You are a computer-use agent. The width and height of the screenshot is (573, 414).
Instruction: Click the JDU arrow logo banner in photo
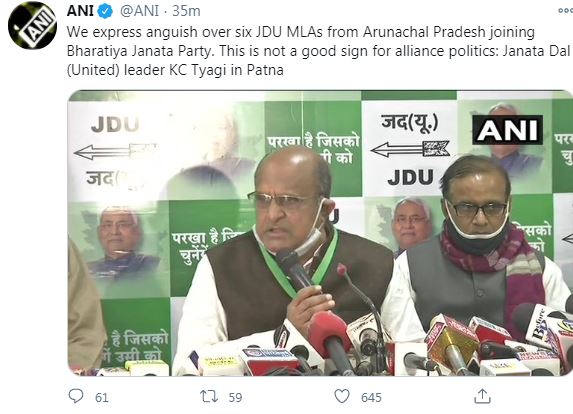click(x=410, y=150)
